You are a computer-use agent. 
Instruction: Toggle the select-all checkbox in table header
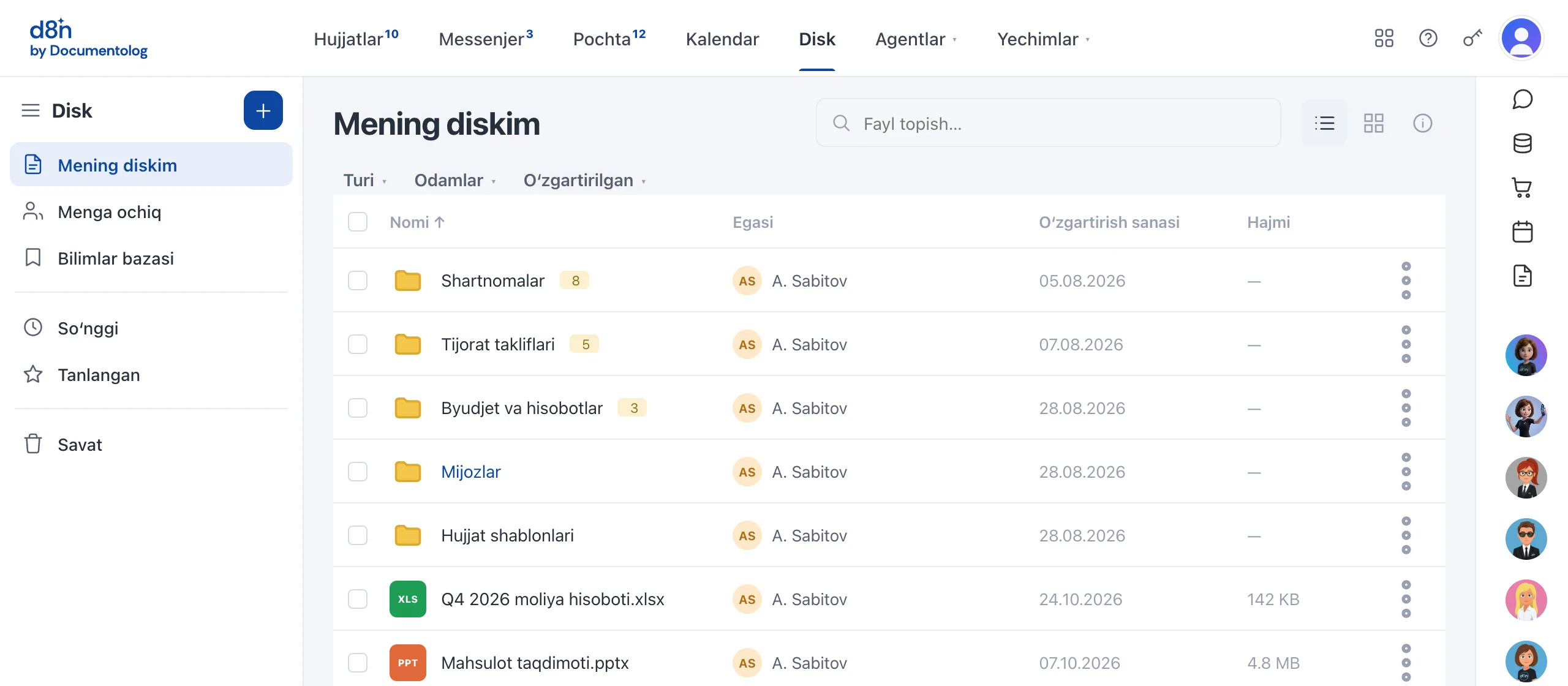tap(358, 222)
